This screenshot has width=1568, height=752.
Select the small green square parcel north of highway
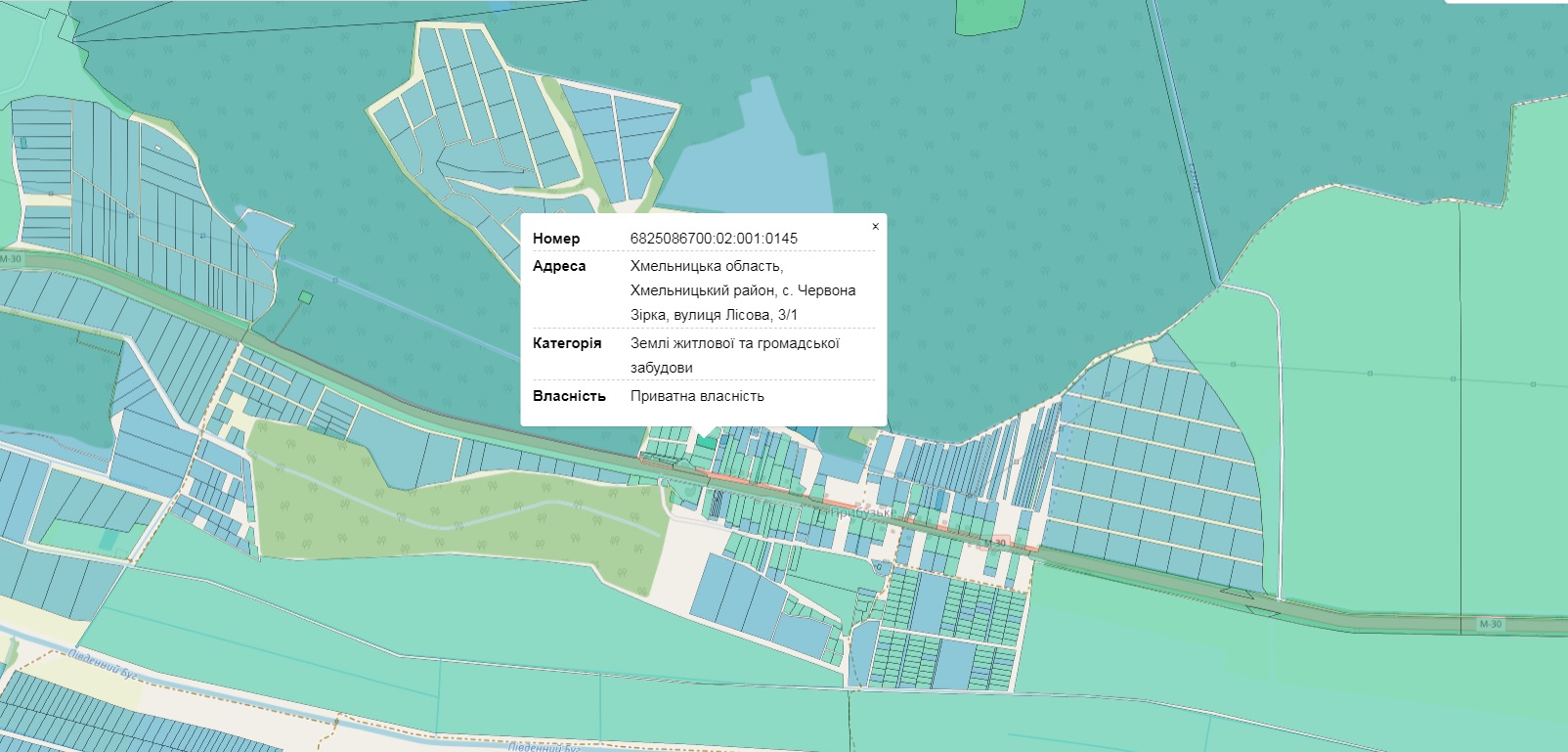coord(306,297)
